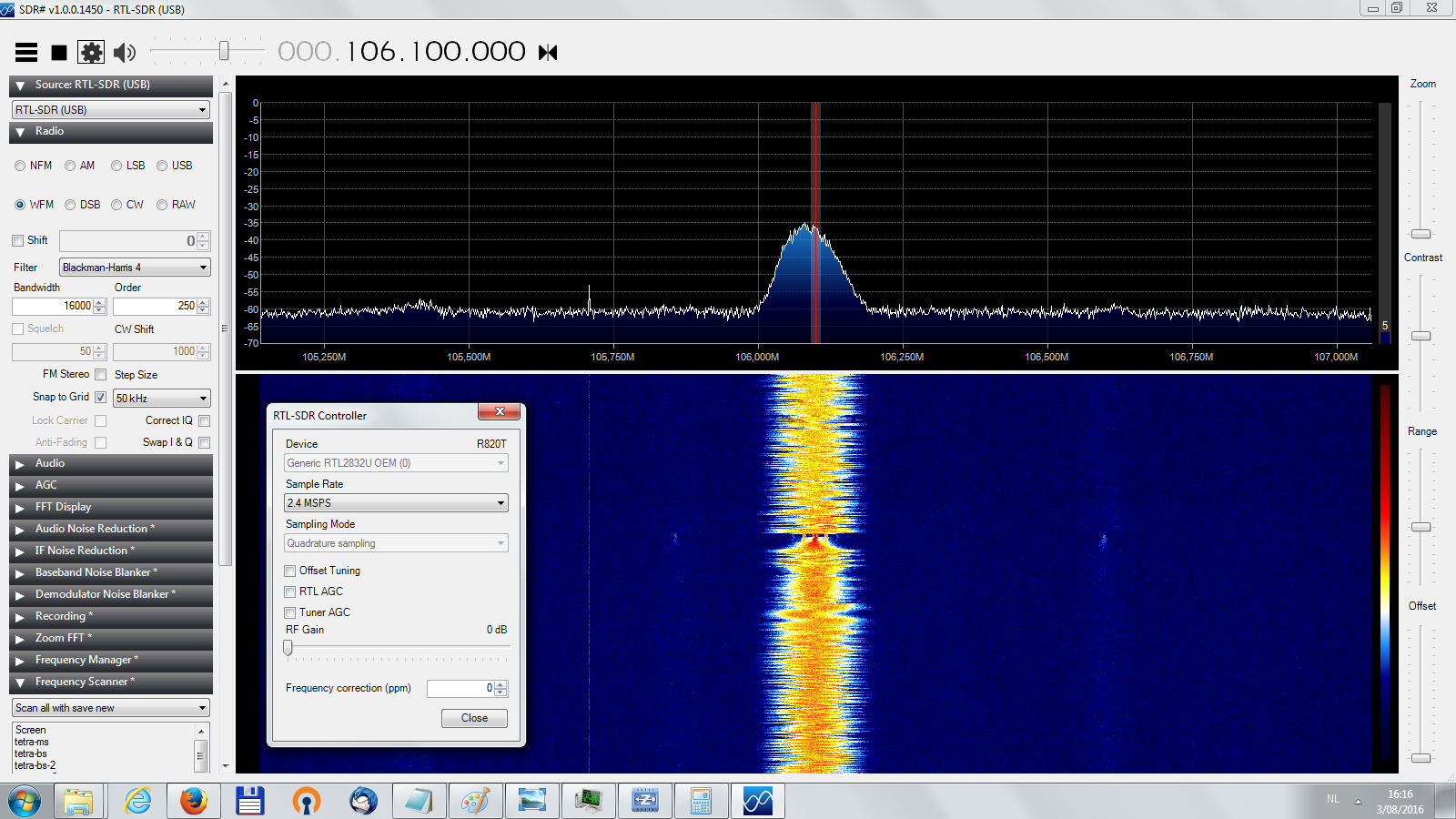Turn on the RTL AGC checkbox
The height and width of the screenshot is (819, 1456).
click(x=290, y=592)
